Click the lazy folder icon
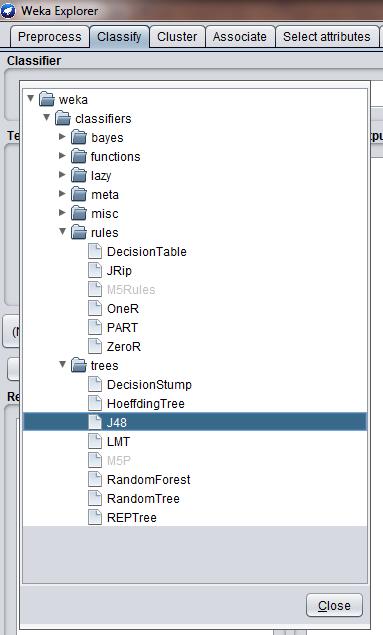Screen dimensions: 383x635 point(79,175)
